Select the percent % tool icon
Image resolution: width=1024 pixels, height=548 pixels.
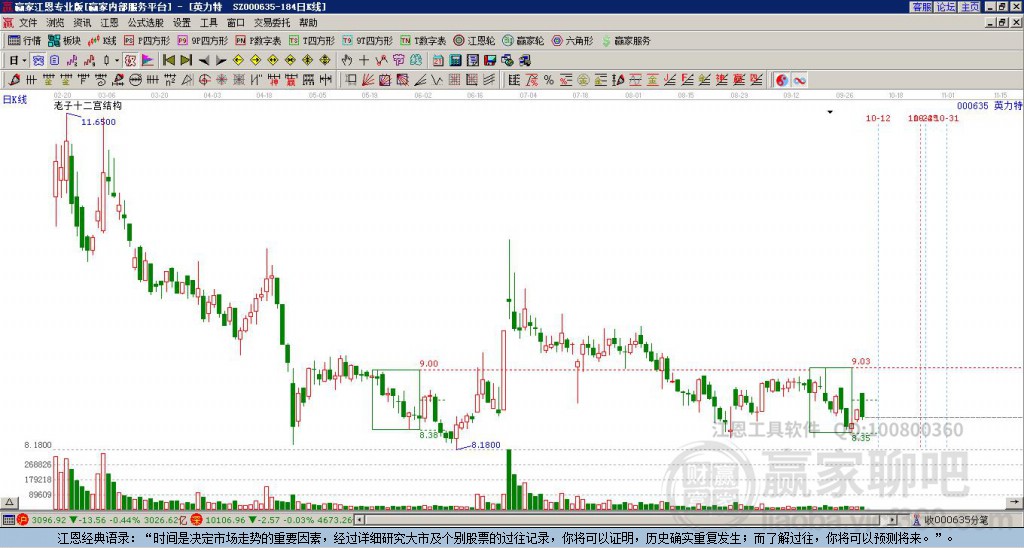tap(549, 80)
